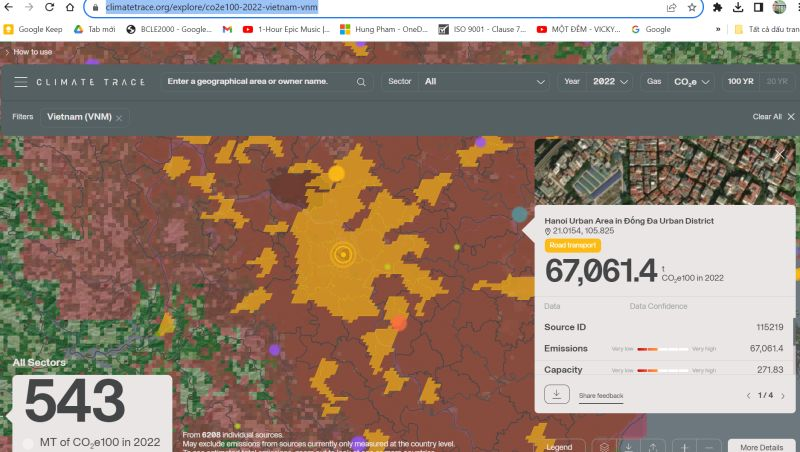Screen dimensions: 800x452
Task: Select the 100 YR warming potential
Action: (x=741, y=81)
